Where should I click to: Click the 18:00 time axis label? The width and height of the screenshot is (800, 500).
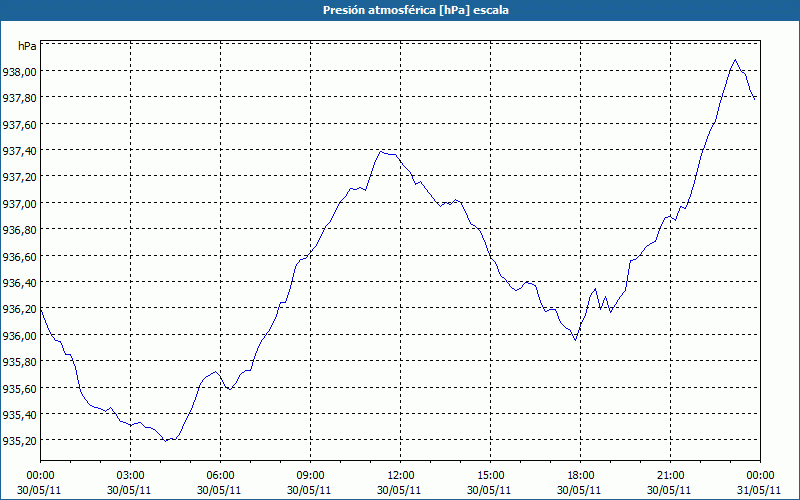(x=581, y=476)
